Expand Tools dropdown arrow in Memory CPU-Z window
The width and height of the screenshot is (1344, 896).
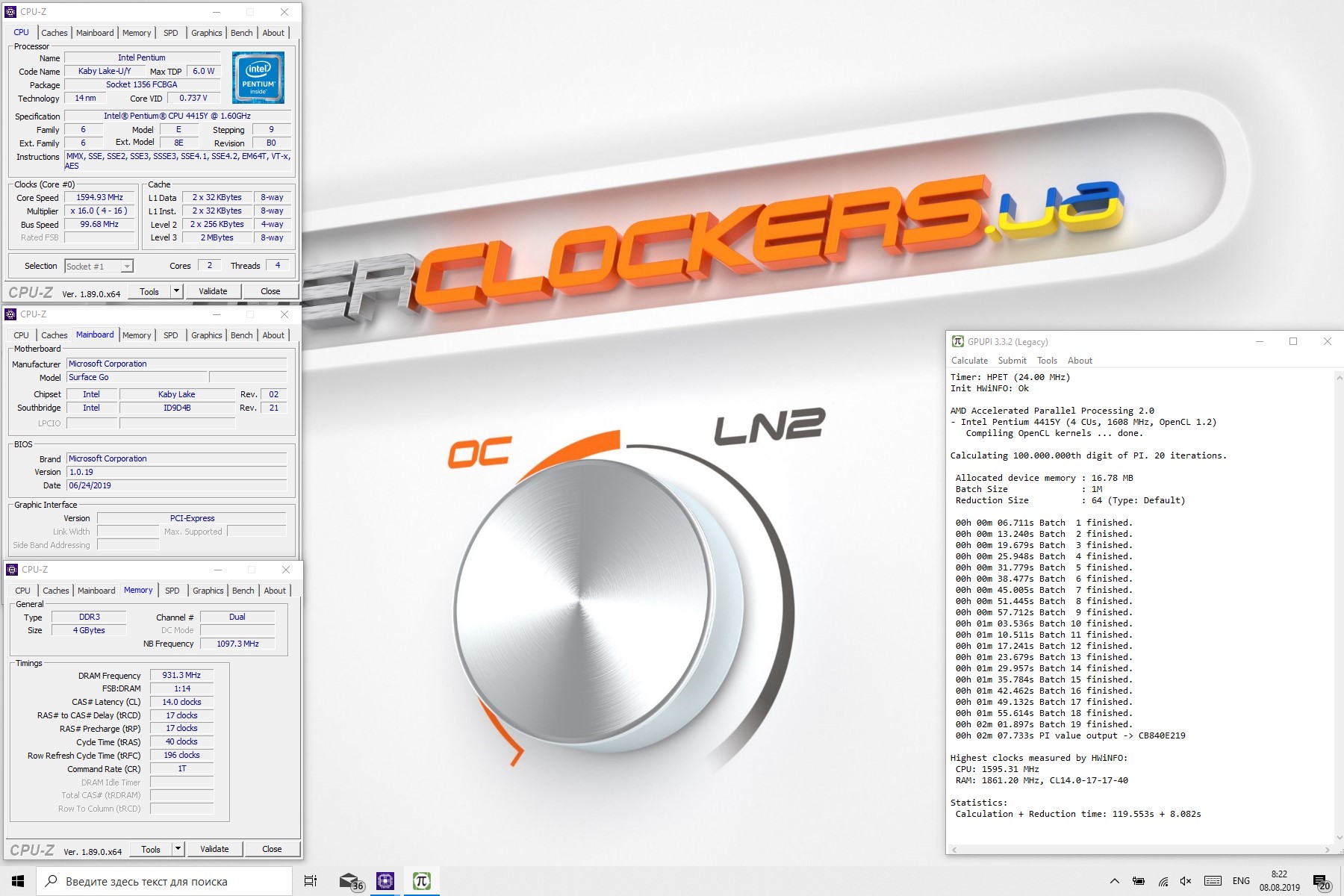click(178, 849)
